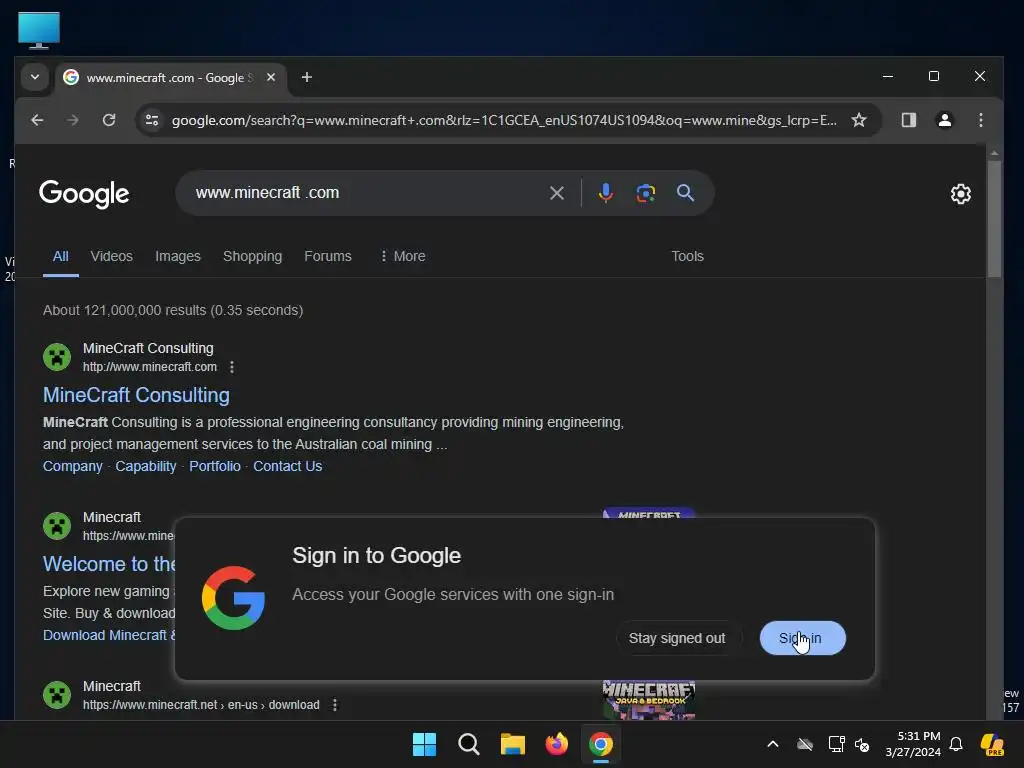Open the Chrome side panel
Screen dimensions: 1024x768
[908, 120]
